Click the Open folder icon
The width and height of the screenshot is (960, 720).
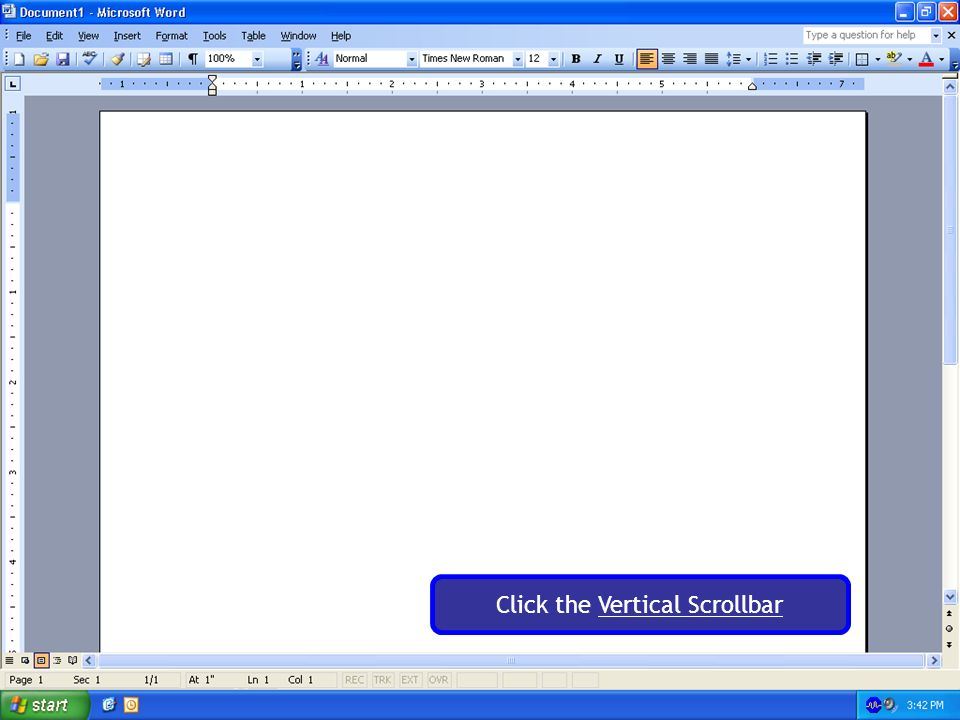[x=40, y=59]
